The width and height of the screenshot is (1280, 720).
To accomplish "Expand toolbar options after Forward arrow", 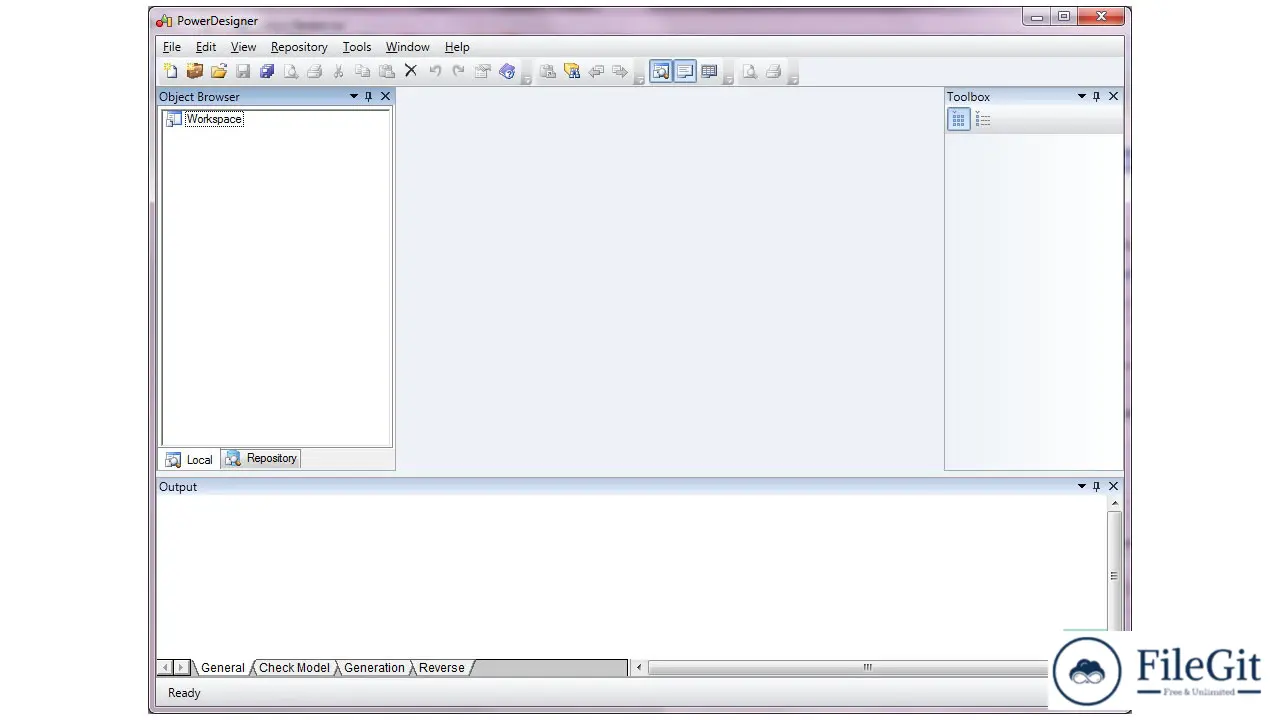I will 639,78.
